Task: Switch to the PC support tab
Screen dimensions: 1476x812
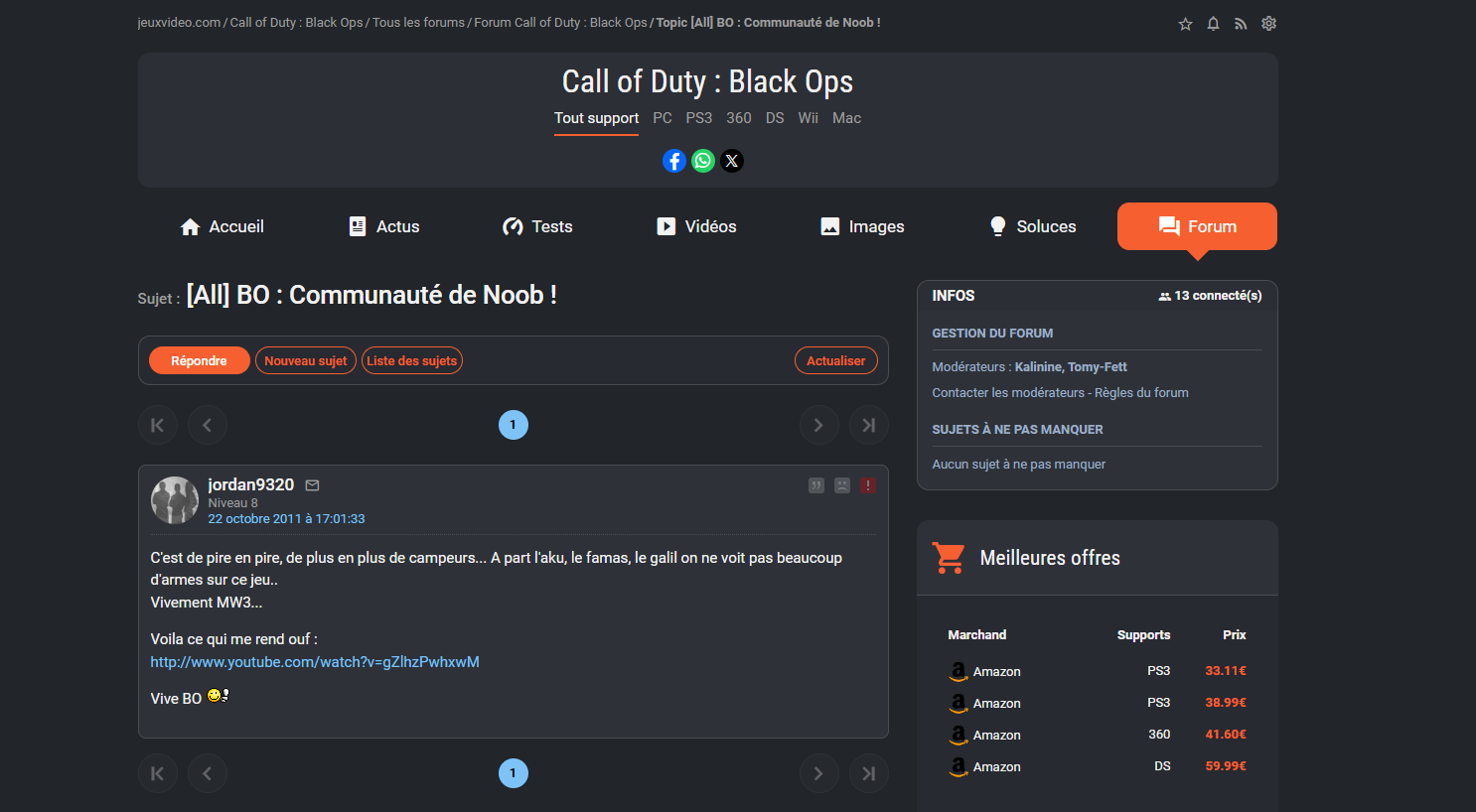Action: [x=663, y=118]
